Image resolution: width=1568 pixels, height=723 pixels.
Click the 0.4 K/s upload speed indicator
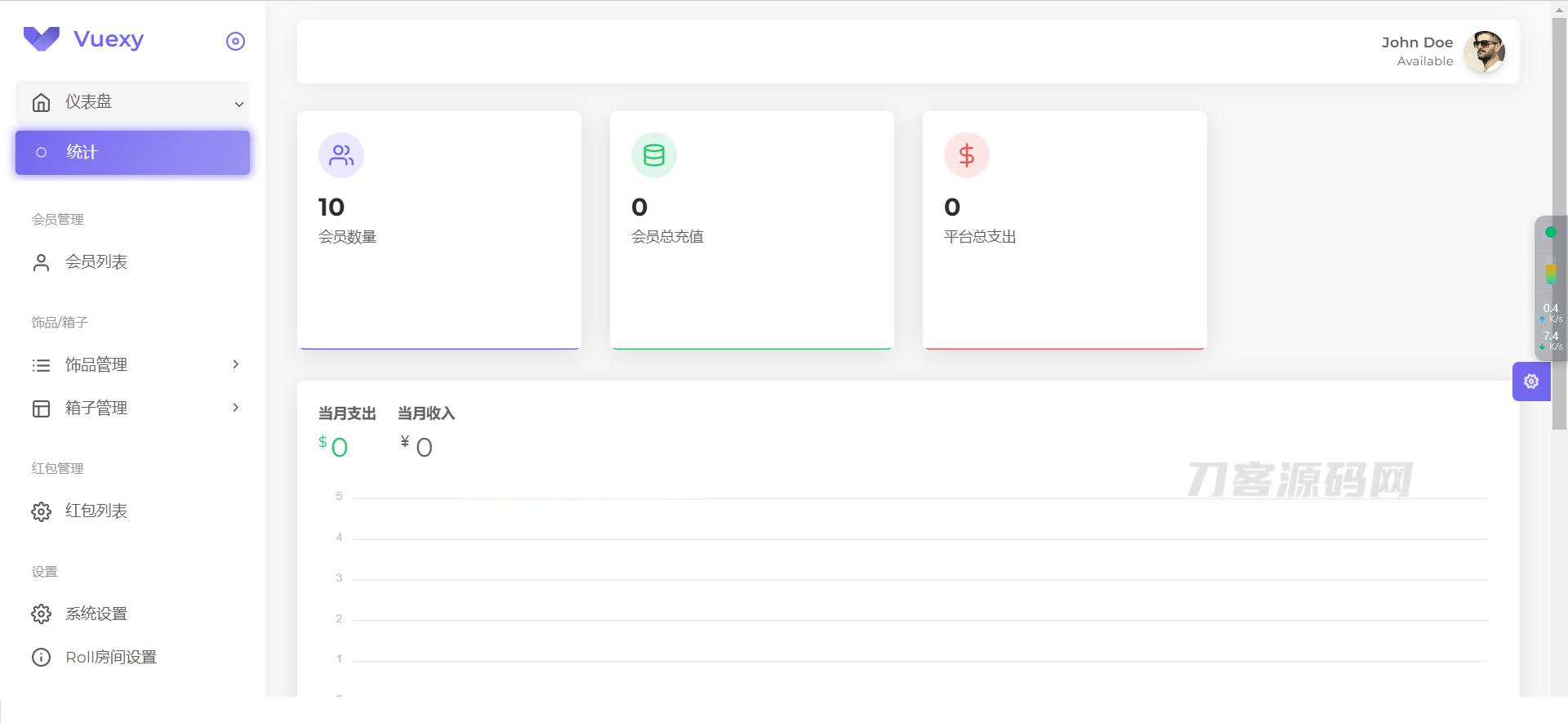coord(1551,313)
